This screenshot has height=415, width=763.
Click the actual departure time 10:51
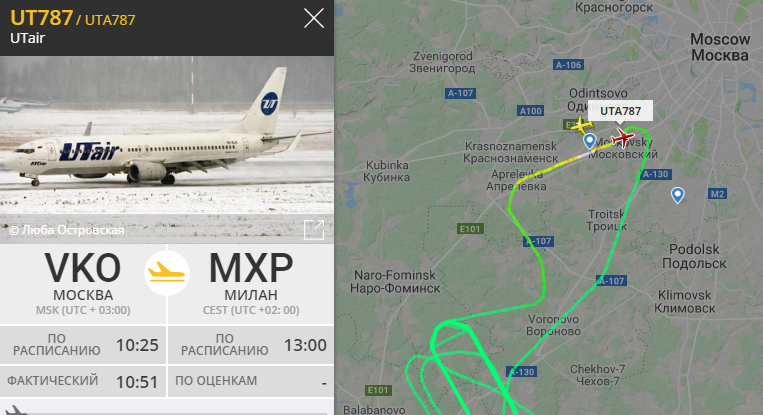(137, 382)
